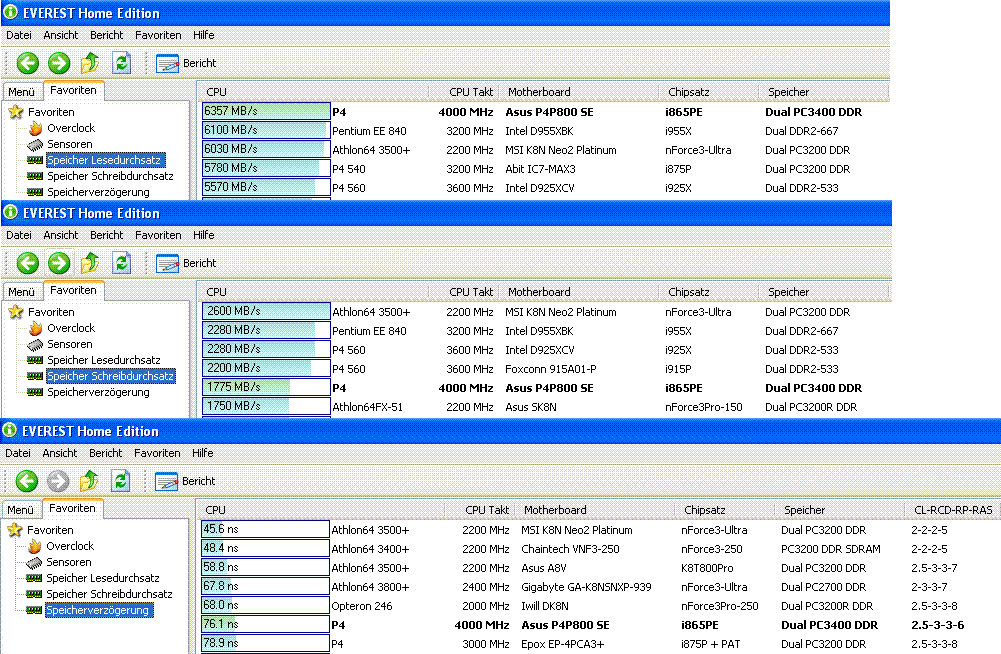Click the Favoriten star root in the bottom window

(x=40, y=530)
